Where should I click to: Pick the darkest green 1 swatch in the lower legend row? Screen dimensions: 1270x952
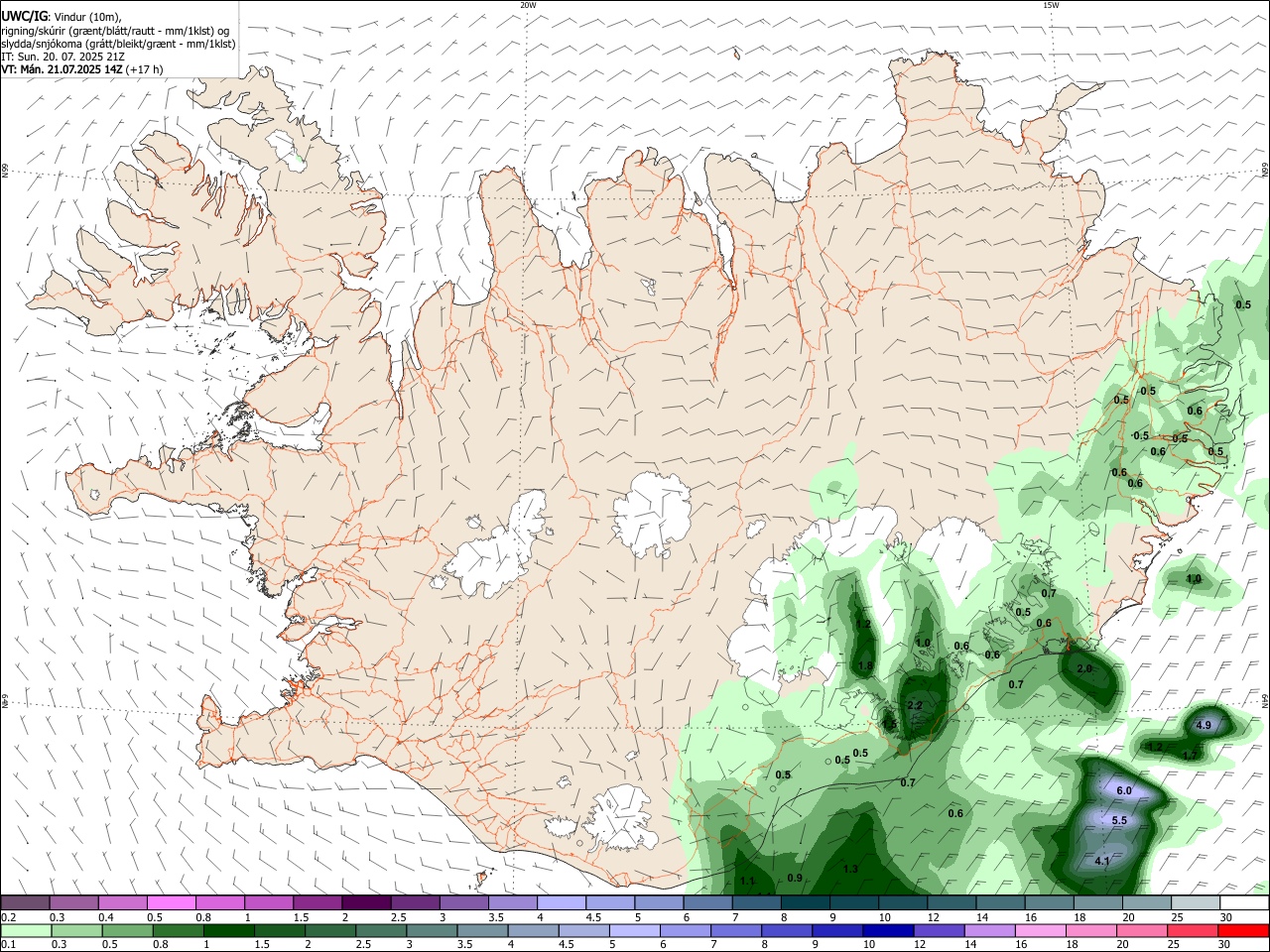[228, 931]
